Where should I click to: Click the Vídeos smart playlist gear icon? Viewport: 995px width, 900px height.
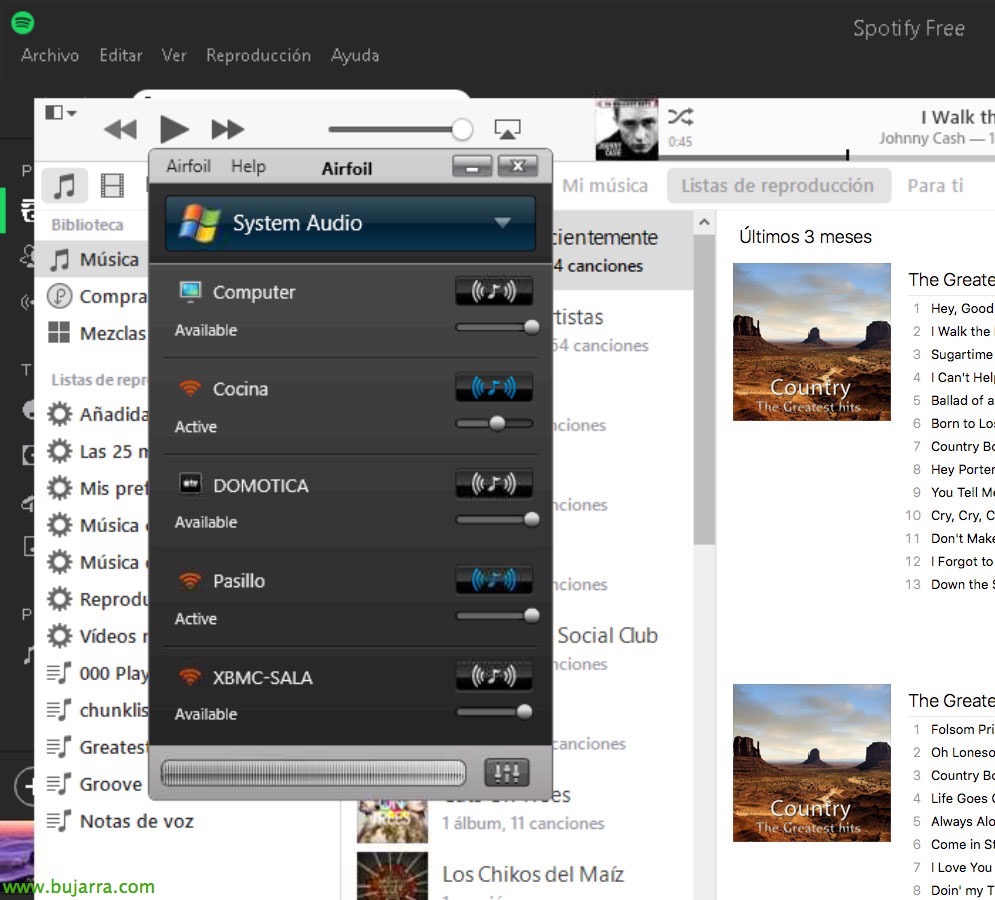(60, 636)
